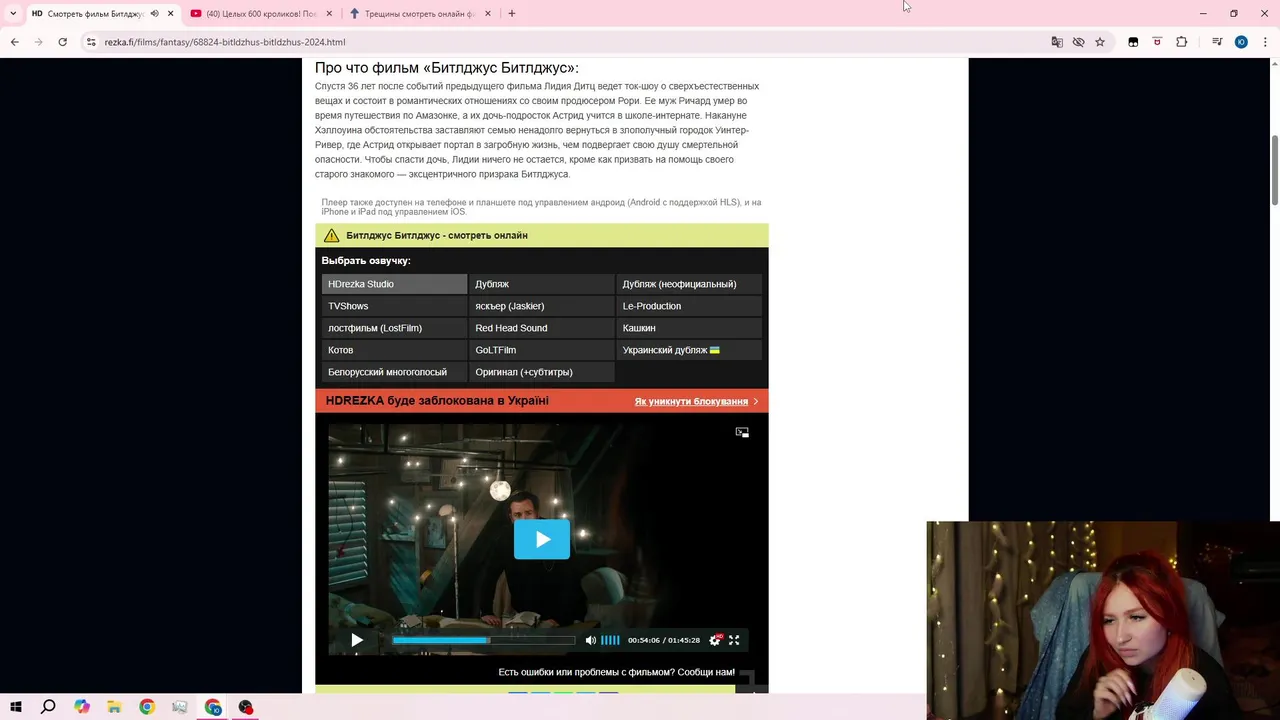Select the HDrezka Studio voiceover
The image size is (1280, 720).
394,284
